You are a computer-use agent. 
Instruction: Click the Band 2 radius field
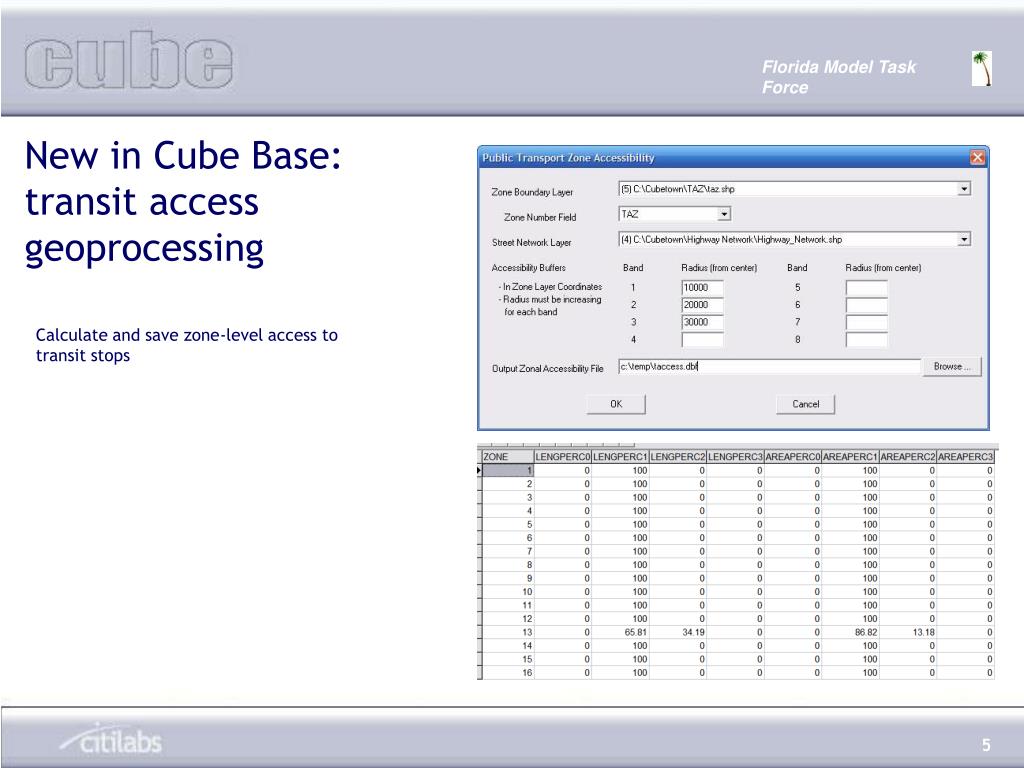coord(702,305)
